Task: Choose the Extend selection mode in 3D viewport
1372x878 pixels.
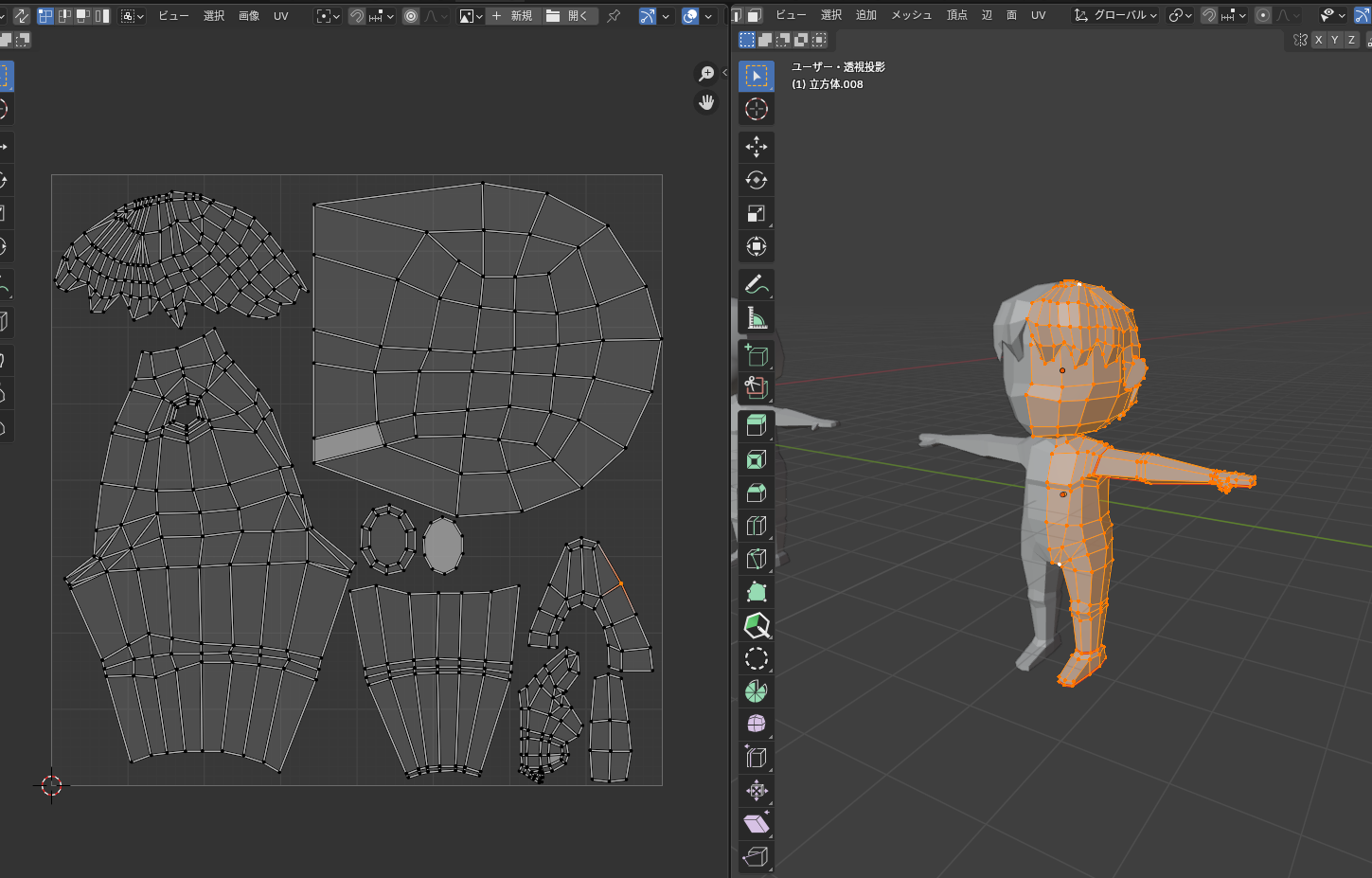Action: click(x=765, y=40)
